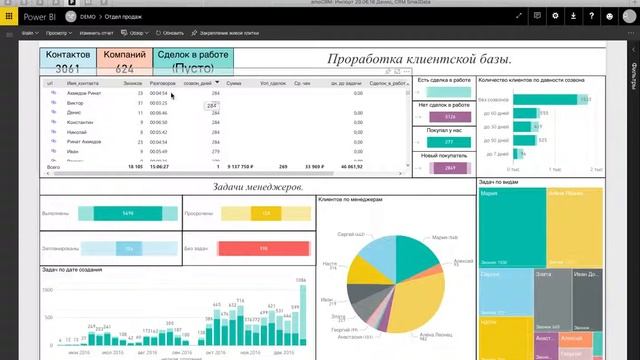Click the Есть сделка в работе bar
640x360 pixels.
(448, 92)
